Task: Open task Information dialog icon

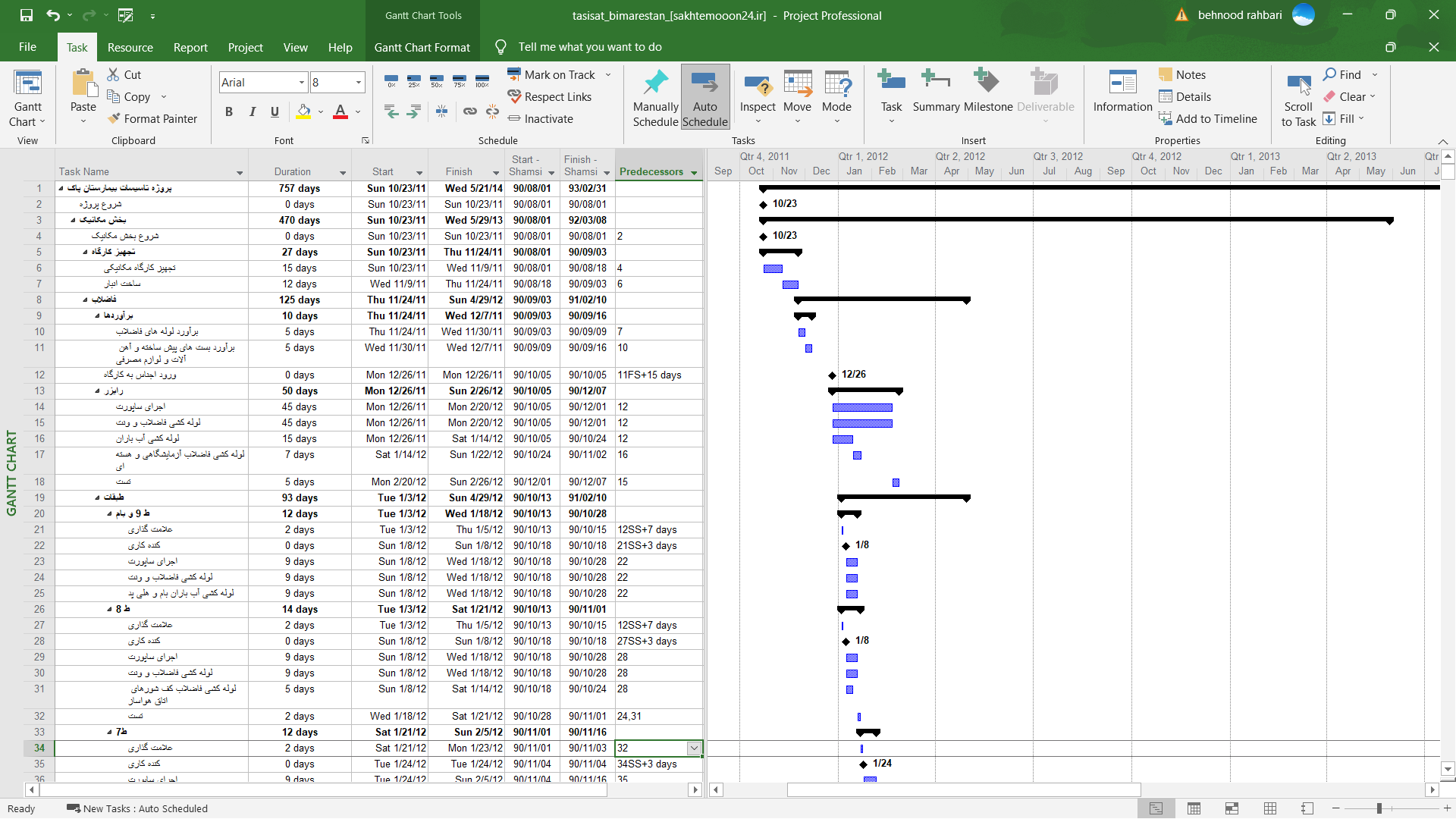Action: [x=1122, y=83]
